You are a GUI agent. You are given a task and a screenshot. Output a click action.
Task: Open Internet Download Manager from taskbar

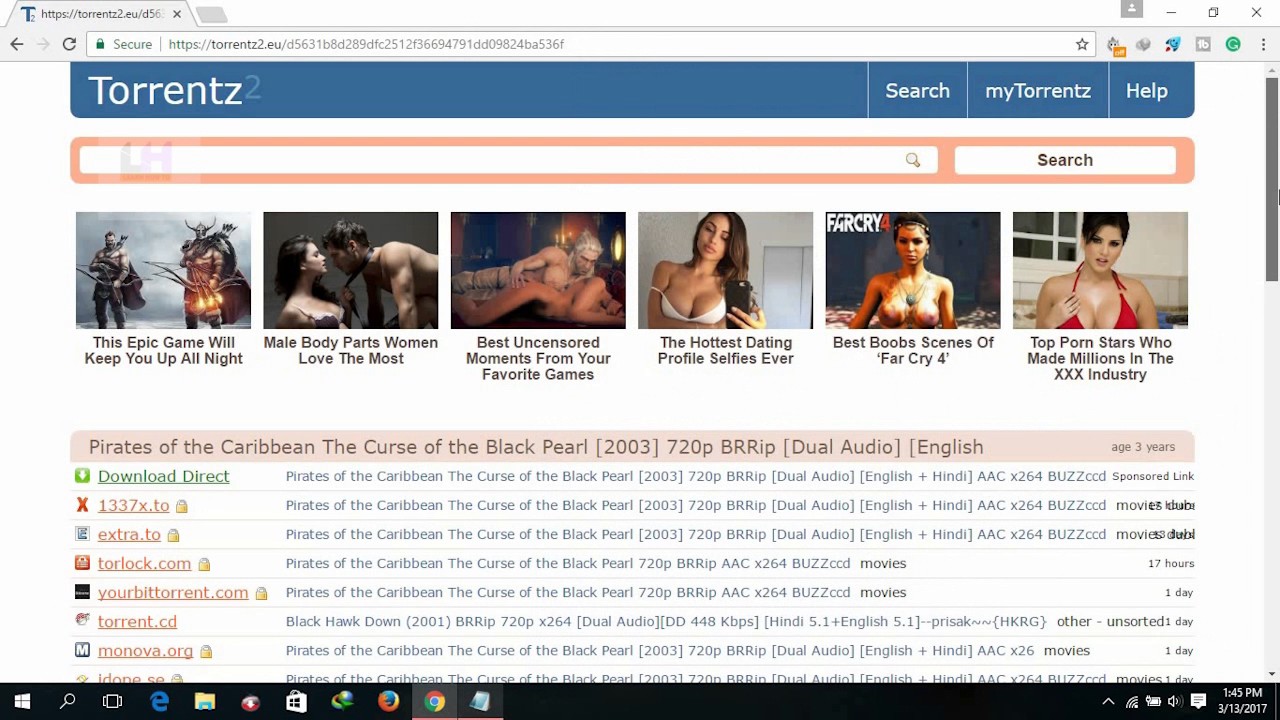click(x=342, y=702)
